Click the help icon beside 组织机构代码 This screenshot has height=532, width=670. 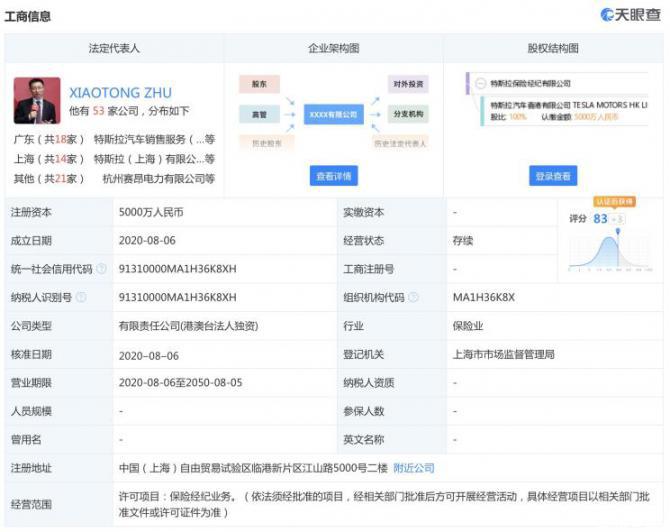[x=415, y=297]
